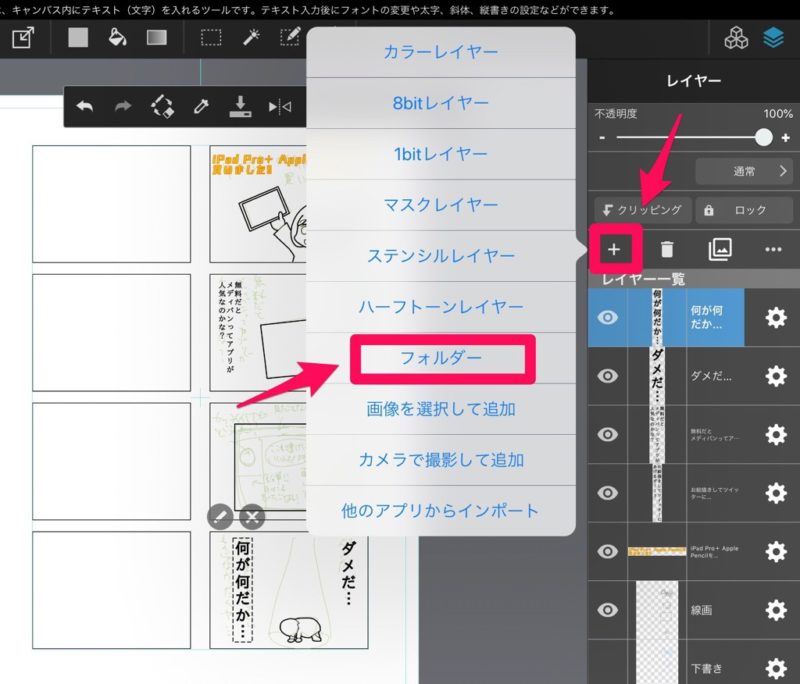Choose マスクレイヤー from the menu
Viewport: 800px width, 684px height.
pyautogui.click(x=441, y=205)
